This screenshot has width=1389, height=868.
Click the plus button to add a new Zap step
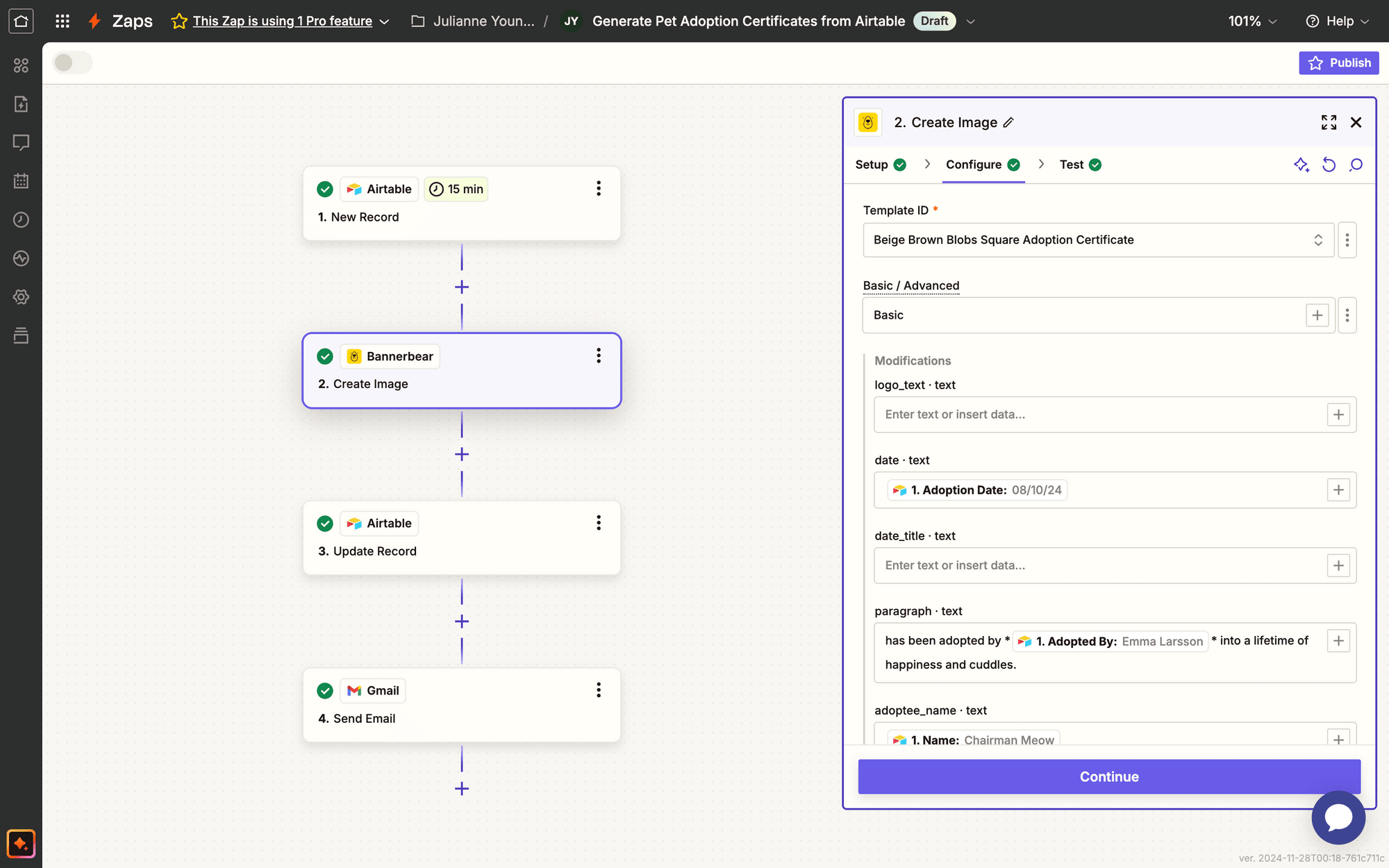tap(462, 789)
